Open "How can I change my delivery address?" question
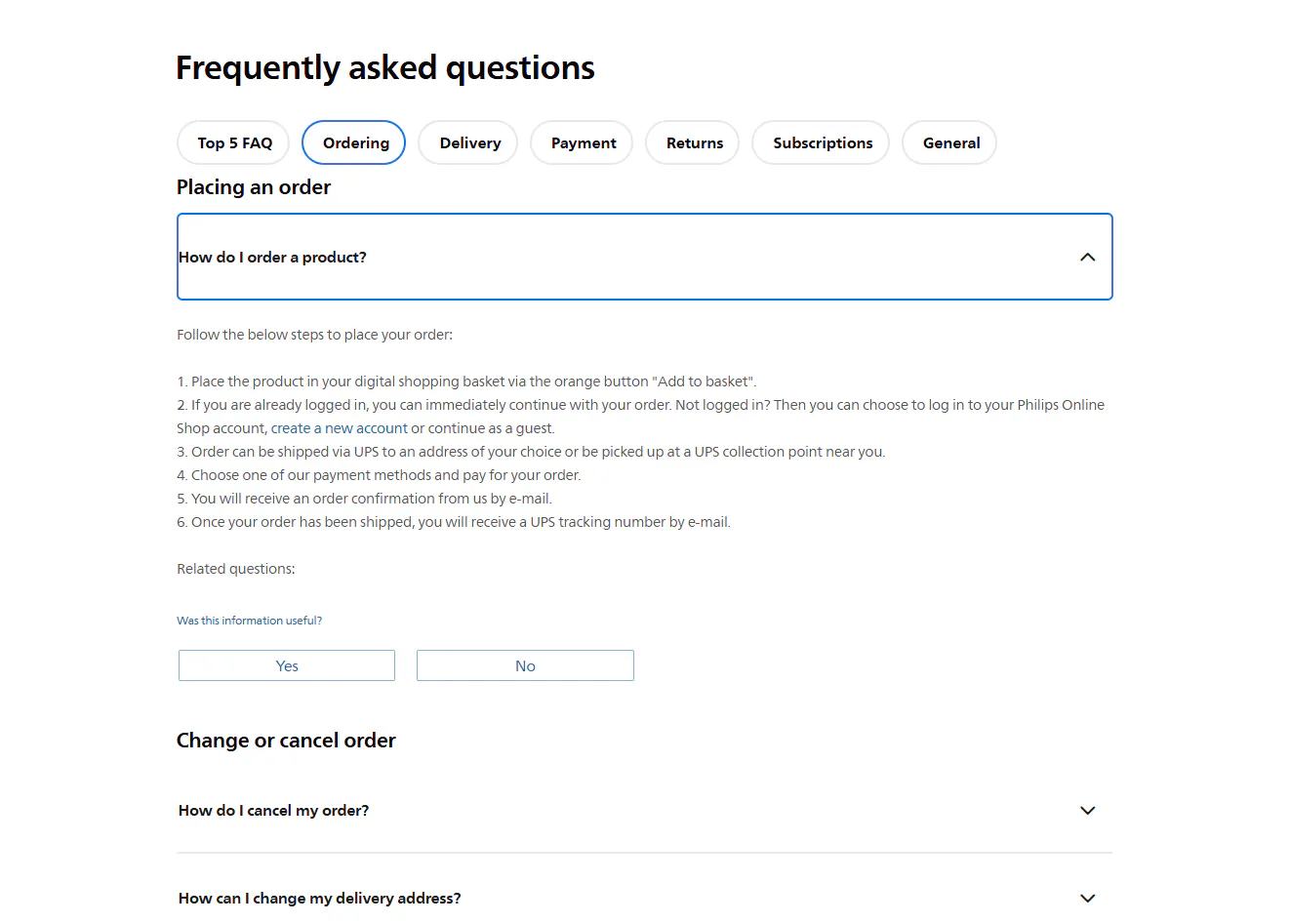Image resolution: width=1290 pixels, height=924 pixels. point(319,898)
